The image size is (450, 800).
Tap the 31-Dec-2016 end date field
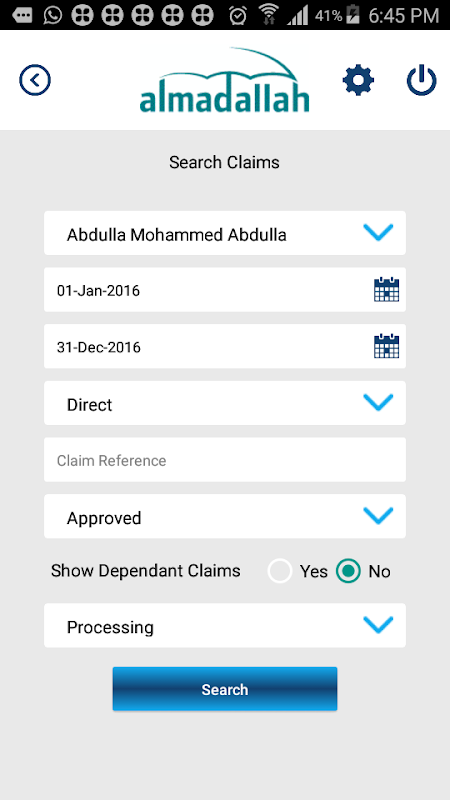pos(225,346)
